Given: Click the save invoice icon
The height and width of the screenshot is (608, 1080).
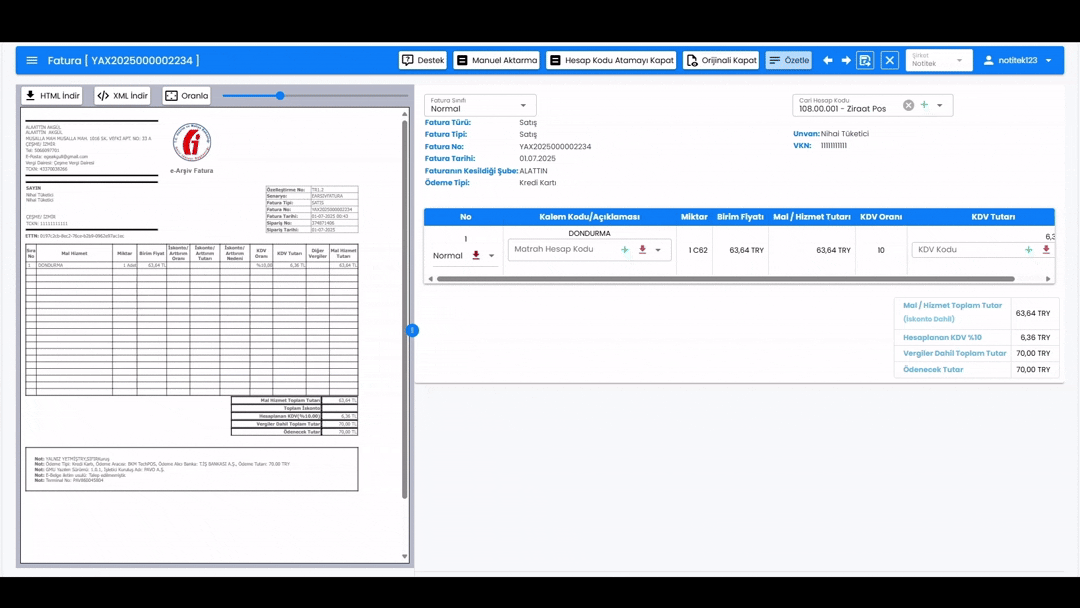Looking at the screenshot, I should 866,61.
